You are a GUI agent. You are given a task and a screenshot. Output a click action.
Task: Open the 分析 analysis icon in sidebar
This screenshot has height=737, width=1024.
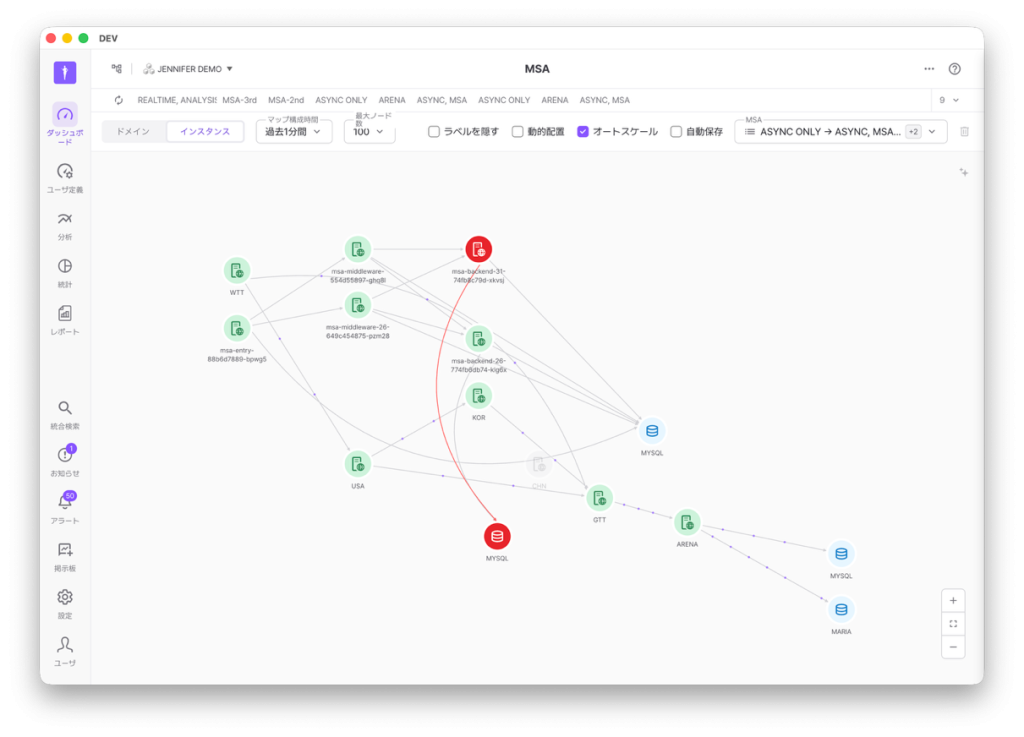[65, 219]
